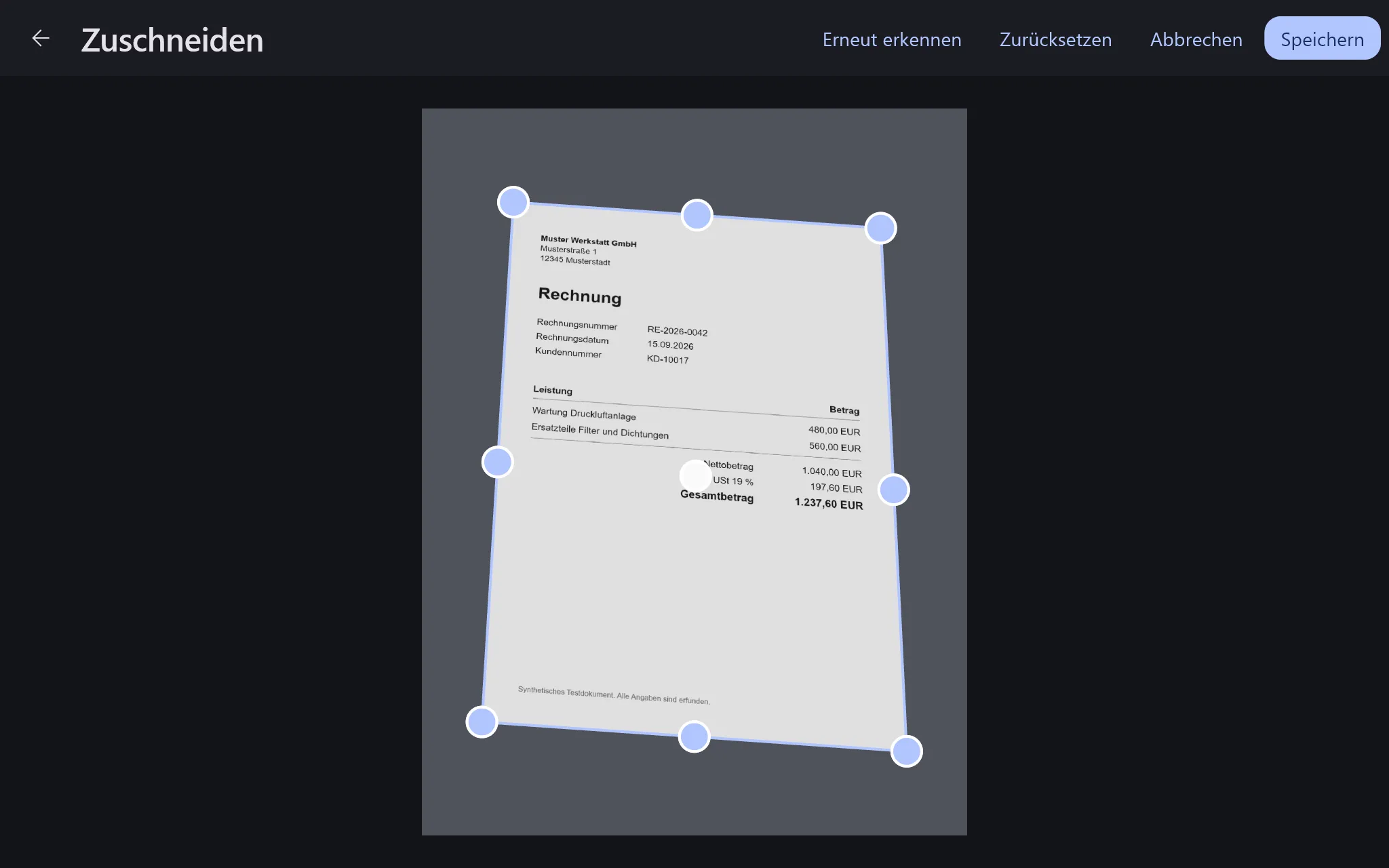
Task: Click the Synthetisches Testdokument footer text
Action: pos(614,695)
